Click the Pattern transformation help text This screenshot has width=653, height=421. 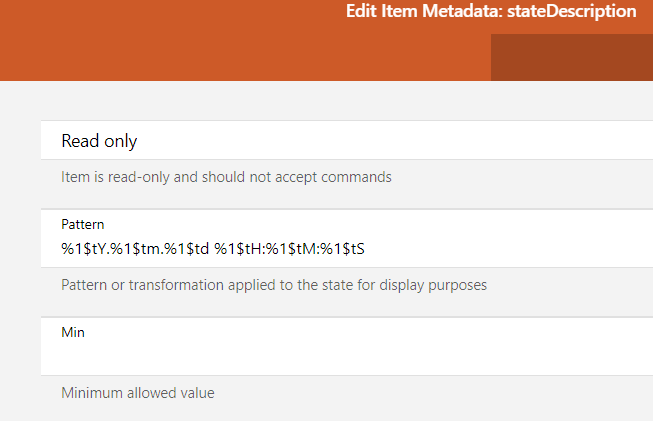click(274, 285)
